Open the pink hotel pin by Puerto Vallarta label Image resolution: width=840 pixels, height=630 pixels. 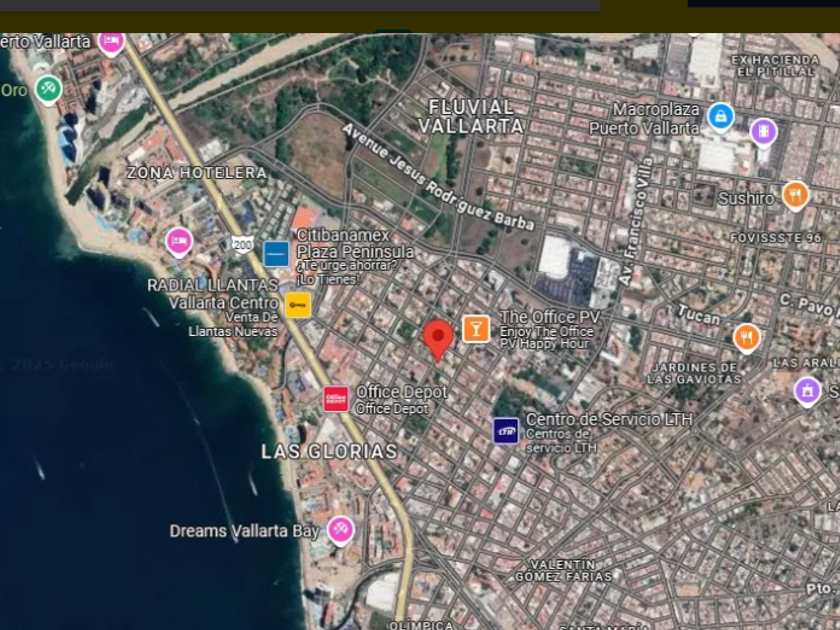(111, 44)
